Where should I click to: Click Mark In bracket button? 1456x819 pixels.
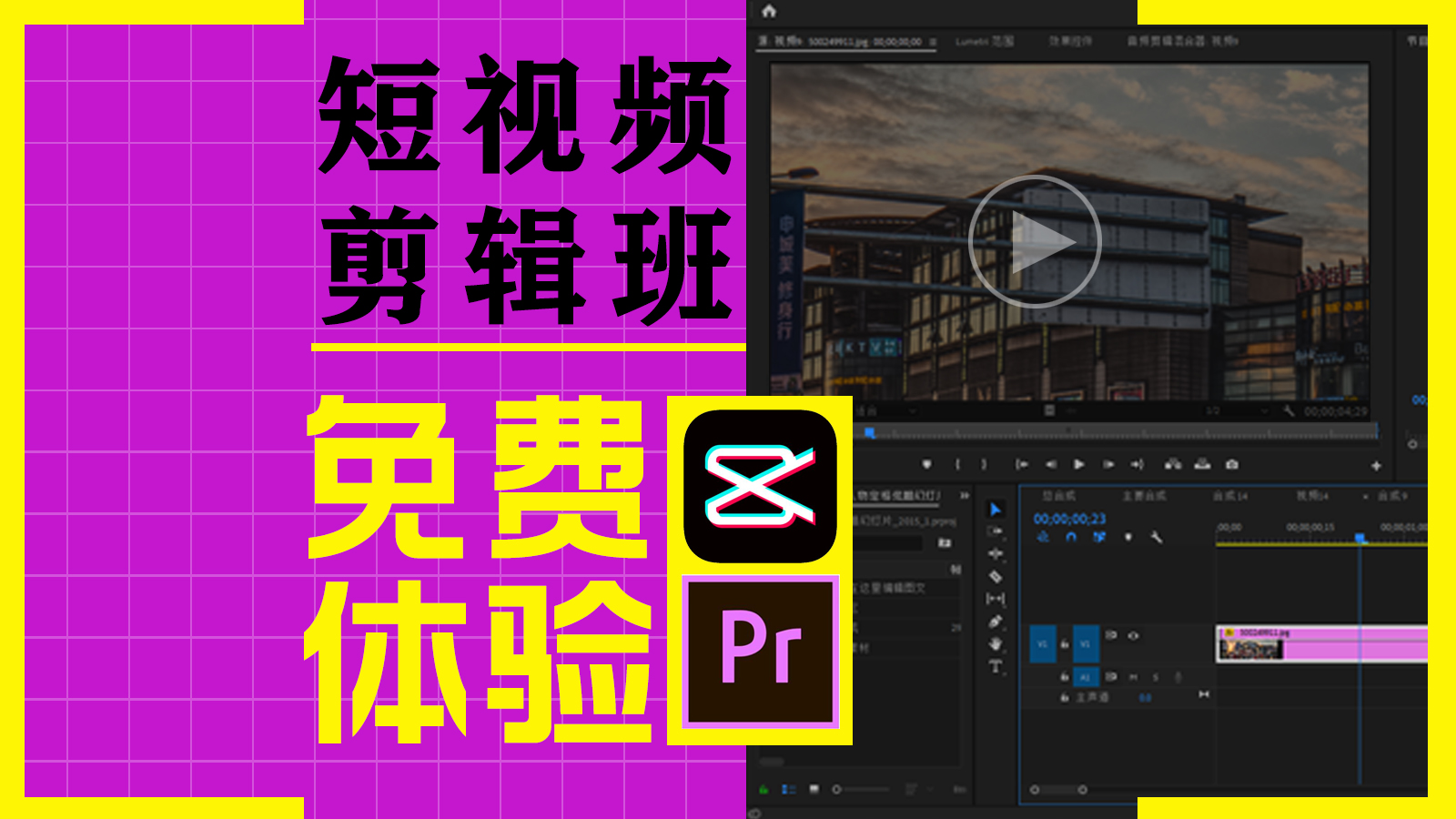pos(957,464)
